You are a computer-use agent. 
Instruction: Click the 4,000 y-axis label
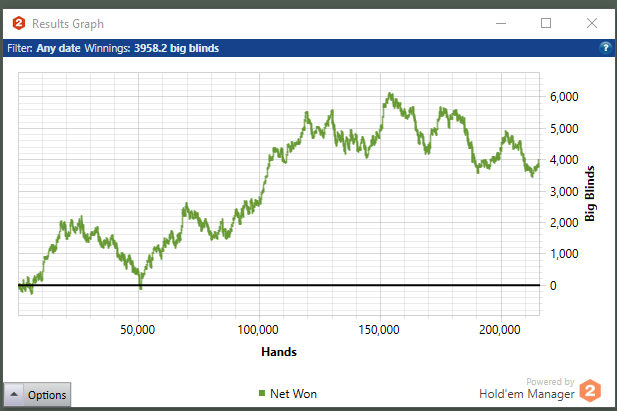tap(564, 160)
